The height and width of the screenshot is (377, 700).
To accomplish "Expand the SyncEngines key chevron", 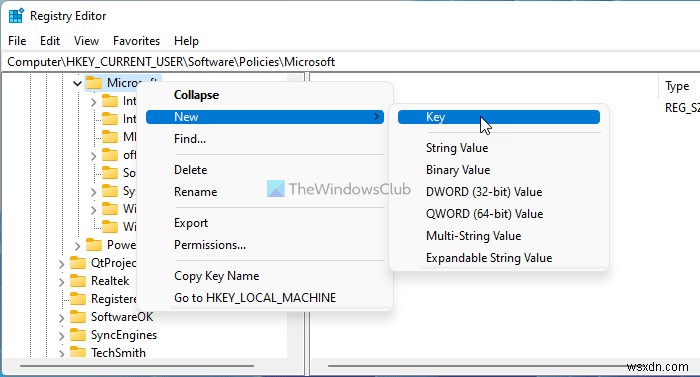I will (62, 336).
